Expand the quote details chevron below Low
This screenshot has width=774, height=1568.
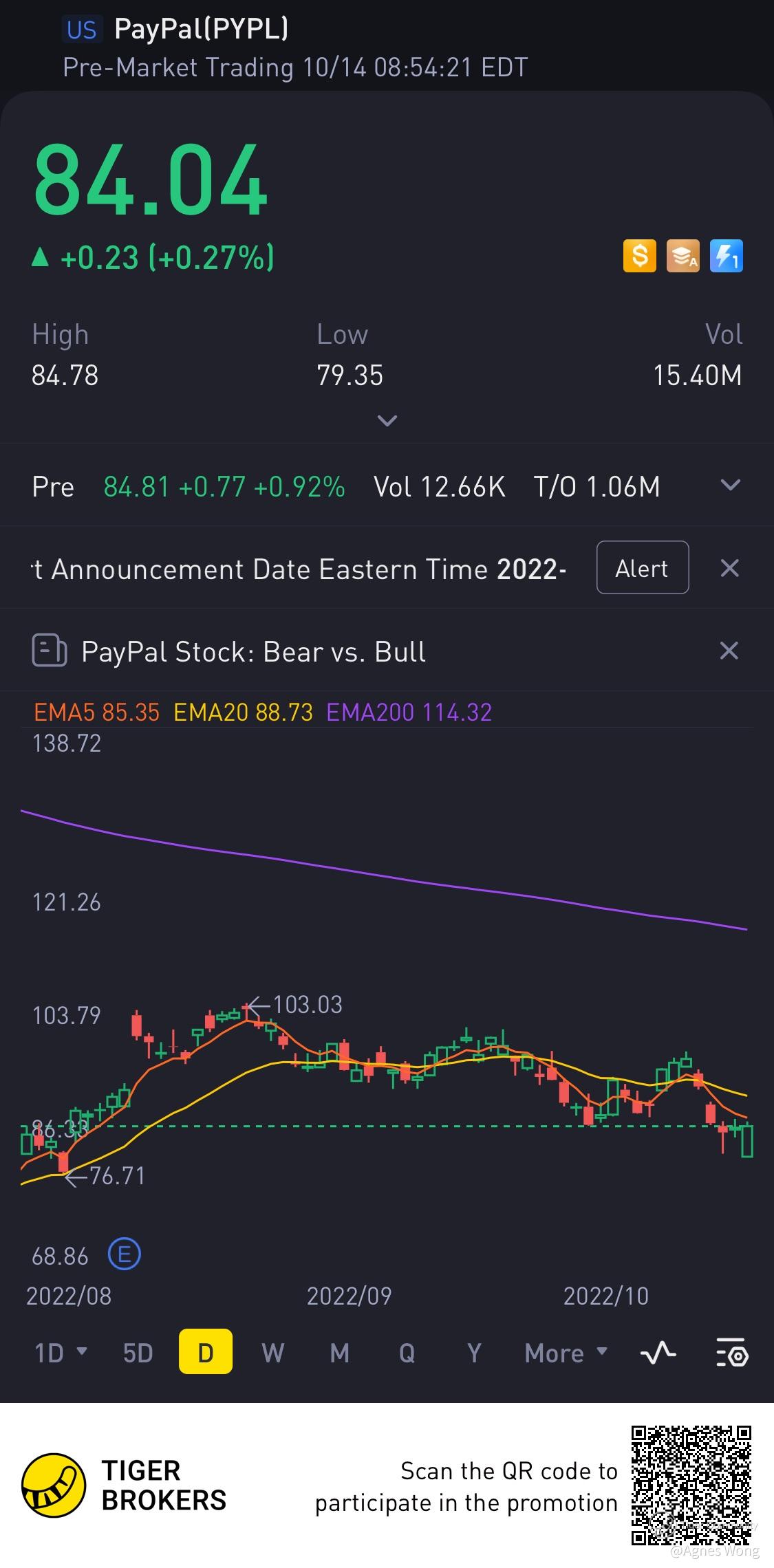pos(387,420)
